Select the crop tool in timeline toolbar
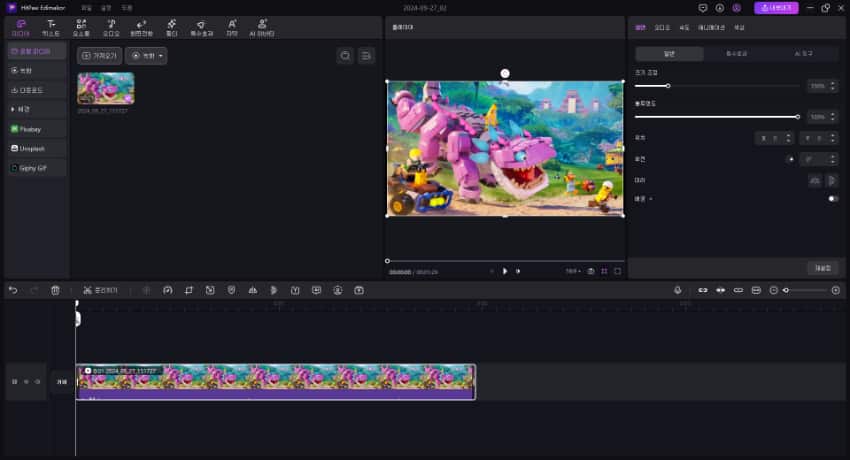The image size is (850, 460). click(189, 290)
